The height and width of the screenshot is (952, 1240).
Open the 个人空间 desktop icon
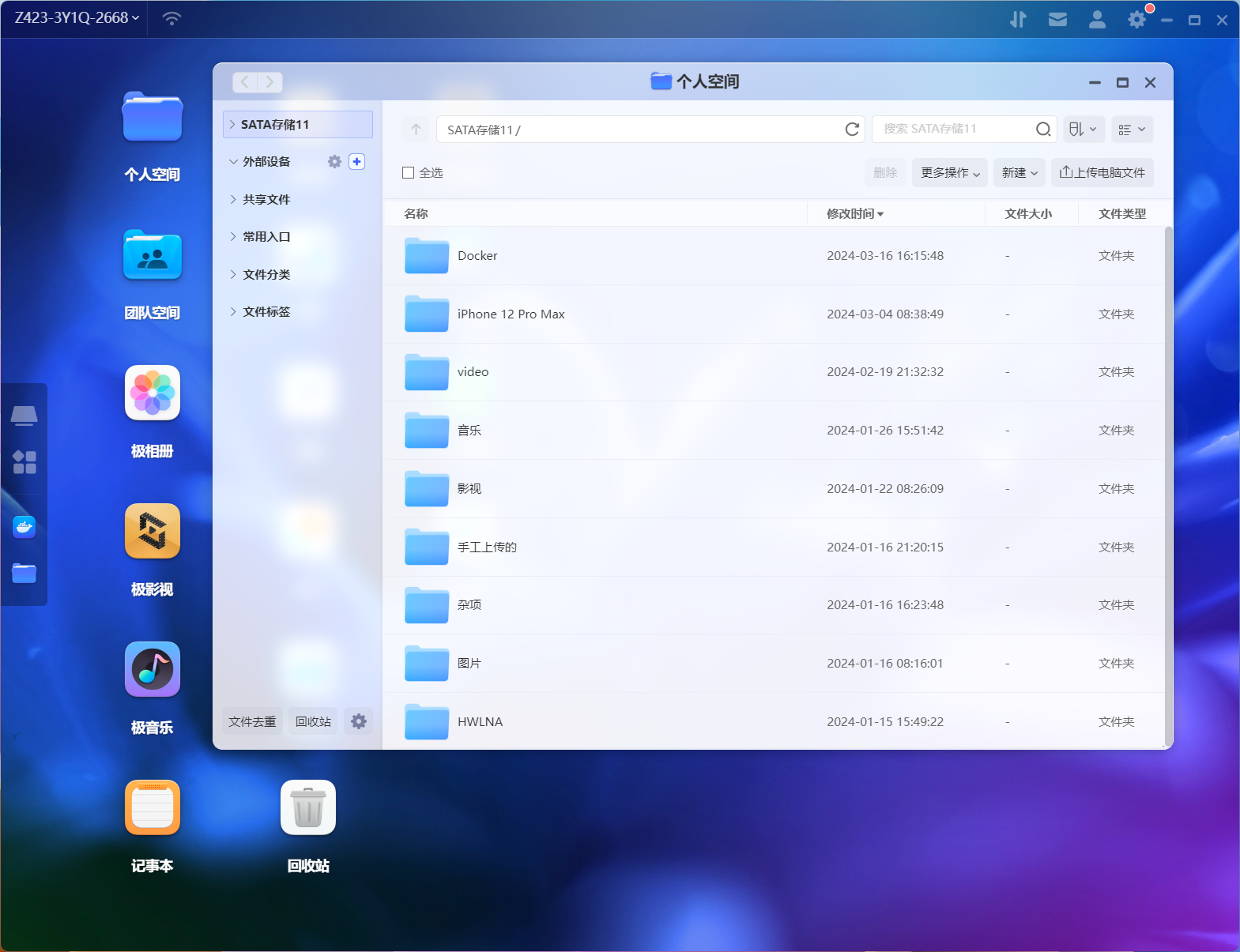tap(153, 118)
